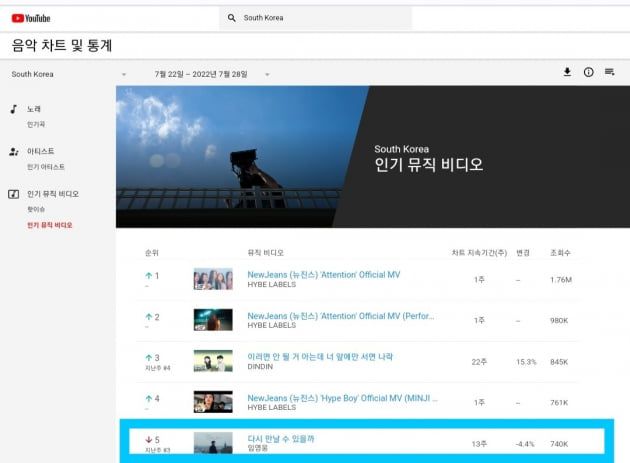630x463 pixels.
Task: Expand the South Korea country dropdown
Action: point(123,75)
